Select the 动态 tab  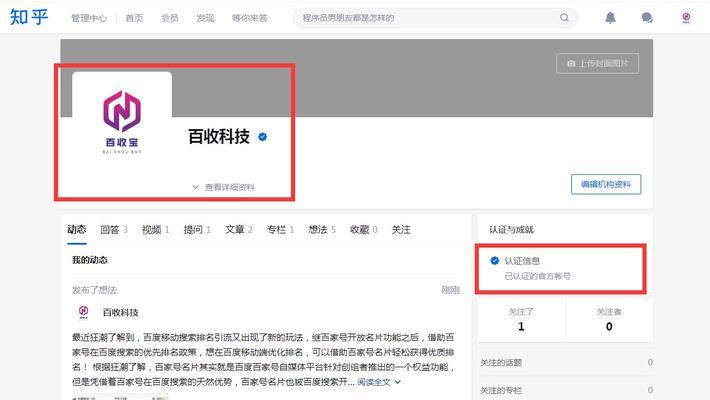pyautogui.click(x=77, y=230)
